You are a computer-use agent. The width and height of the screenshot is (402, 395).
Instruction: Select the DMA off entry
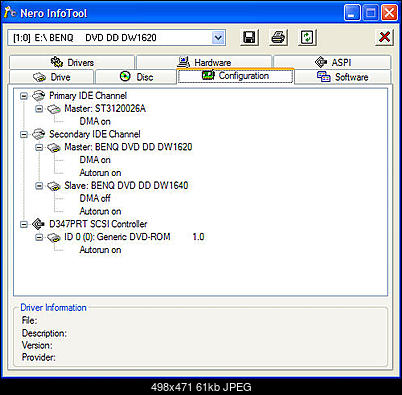[95, 198]
